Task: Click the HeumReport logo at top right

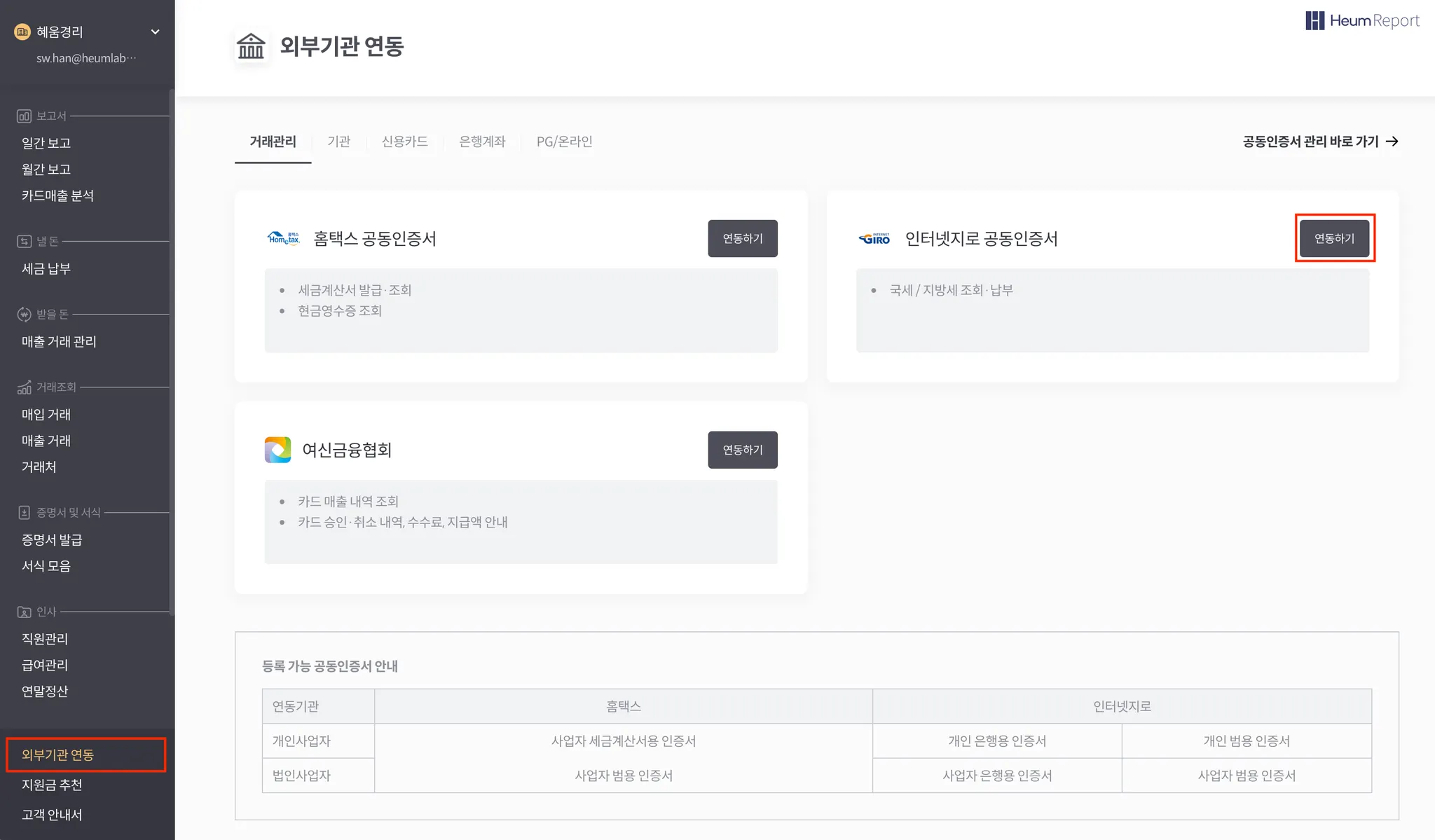Action: [x=1362, y=21]
